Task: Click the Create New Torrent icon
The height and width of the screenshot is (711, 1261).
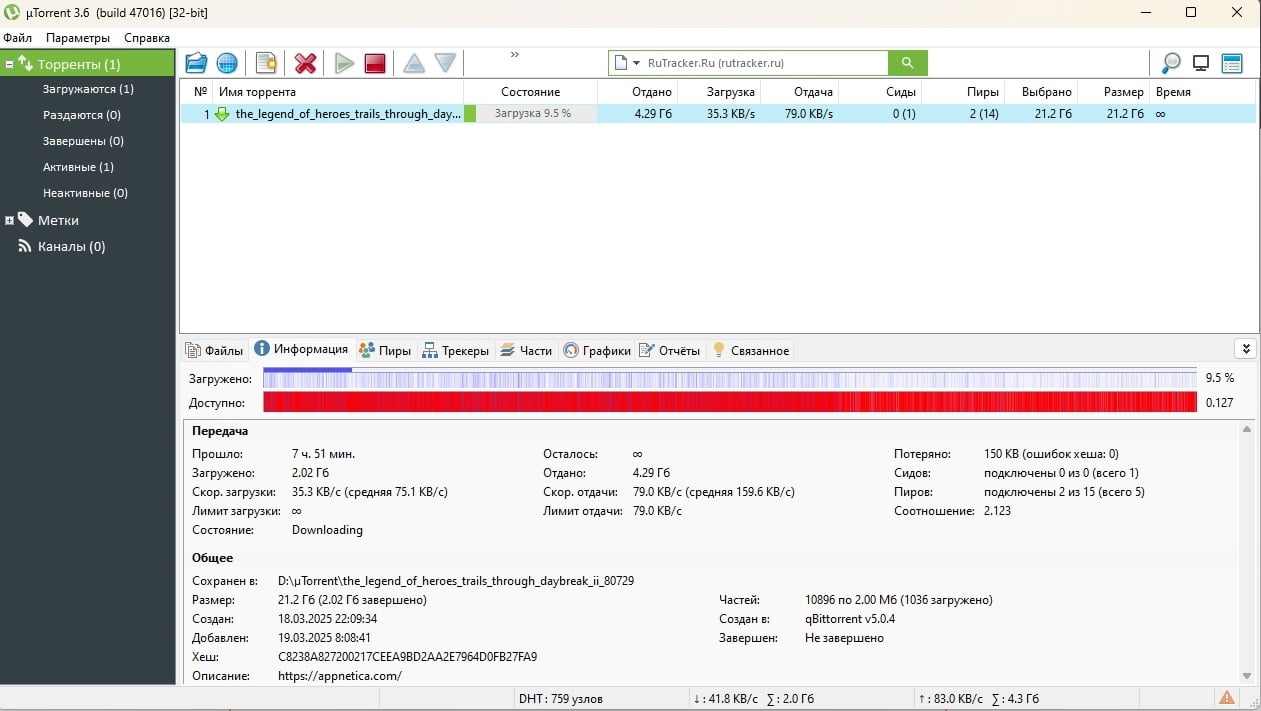Action: [266, 63]
